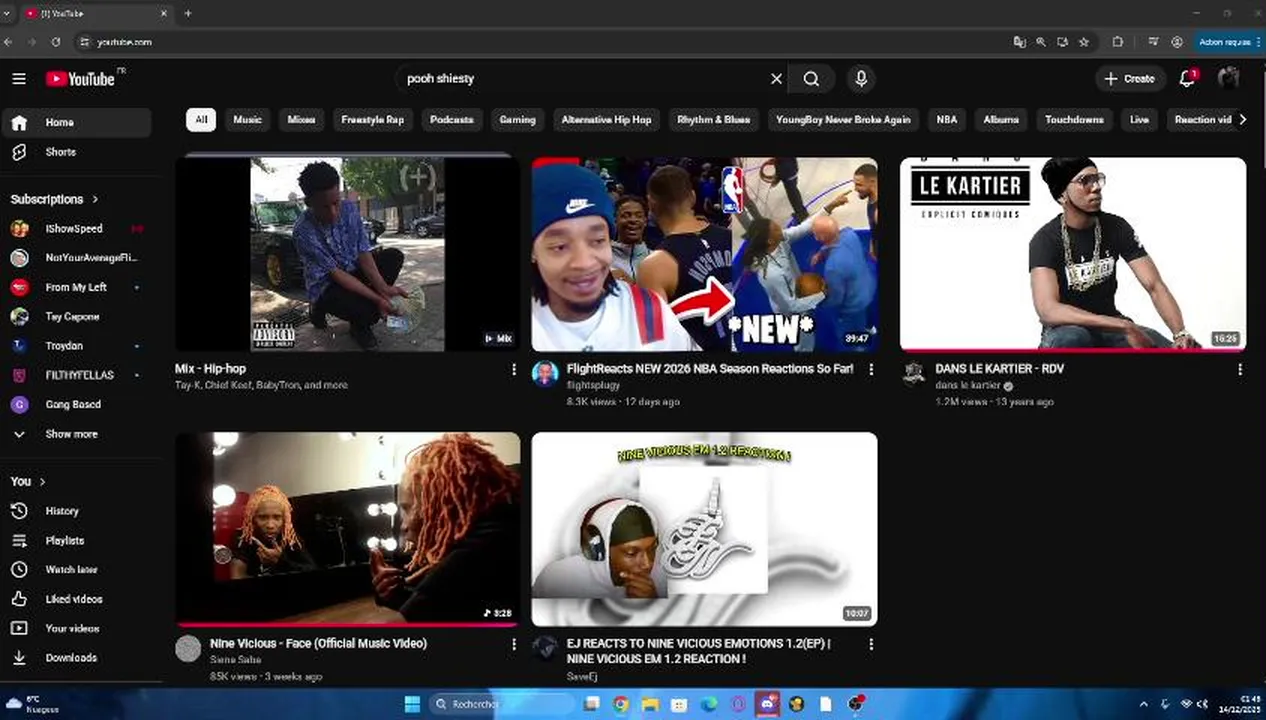1266x720 pixels.
Task: Expand Show more subscriptions
Action: (x=77, y=434)
